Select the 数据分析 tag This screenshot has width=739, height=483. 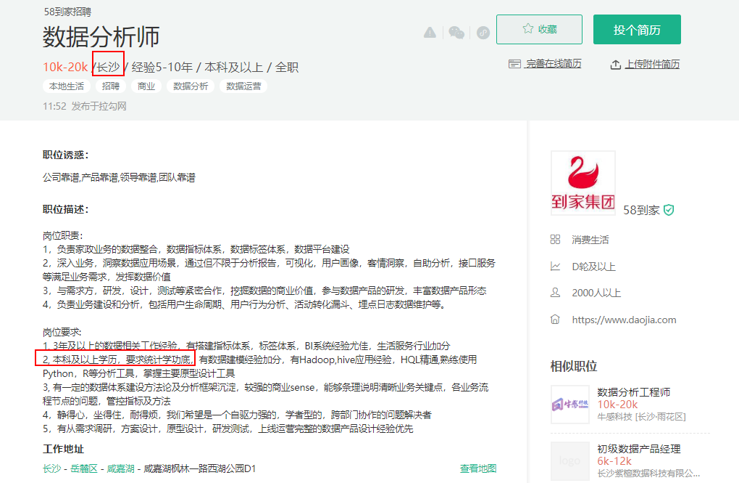coord(191,87)
